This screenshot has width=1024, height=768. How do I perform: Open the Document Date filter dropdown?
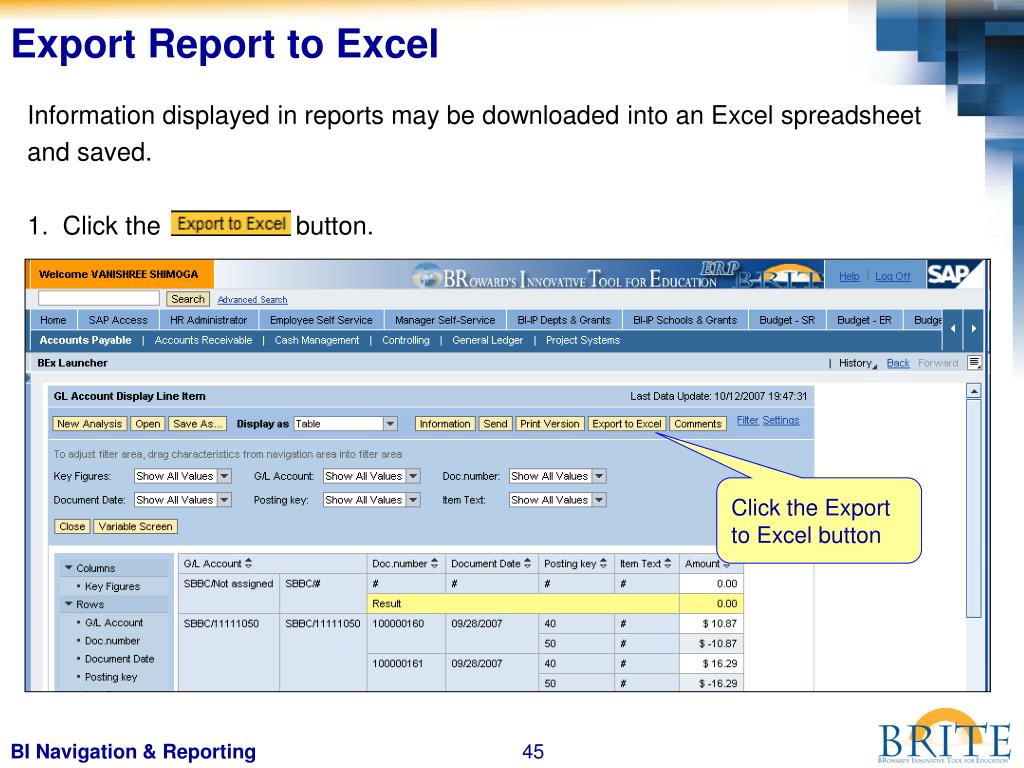(224, 500)
